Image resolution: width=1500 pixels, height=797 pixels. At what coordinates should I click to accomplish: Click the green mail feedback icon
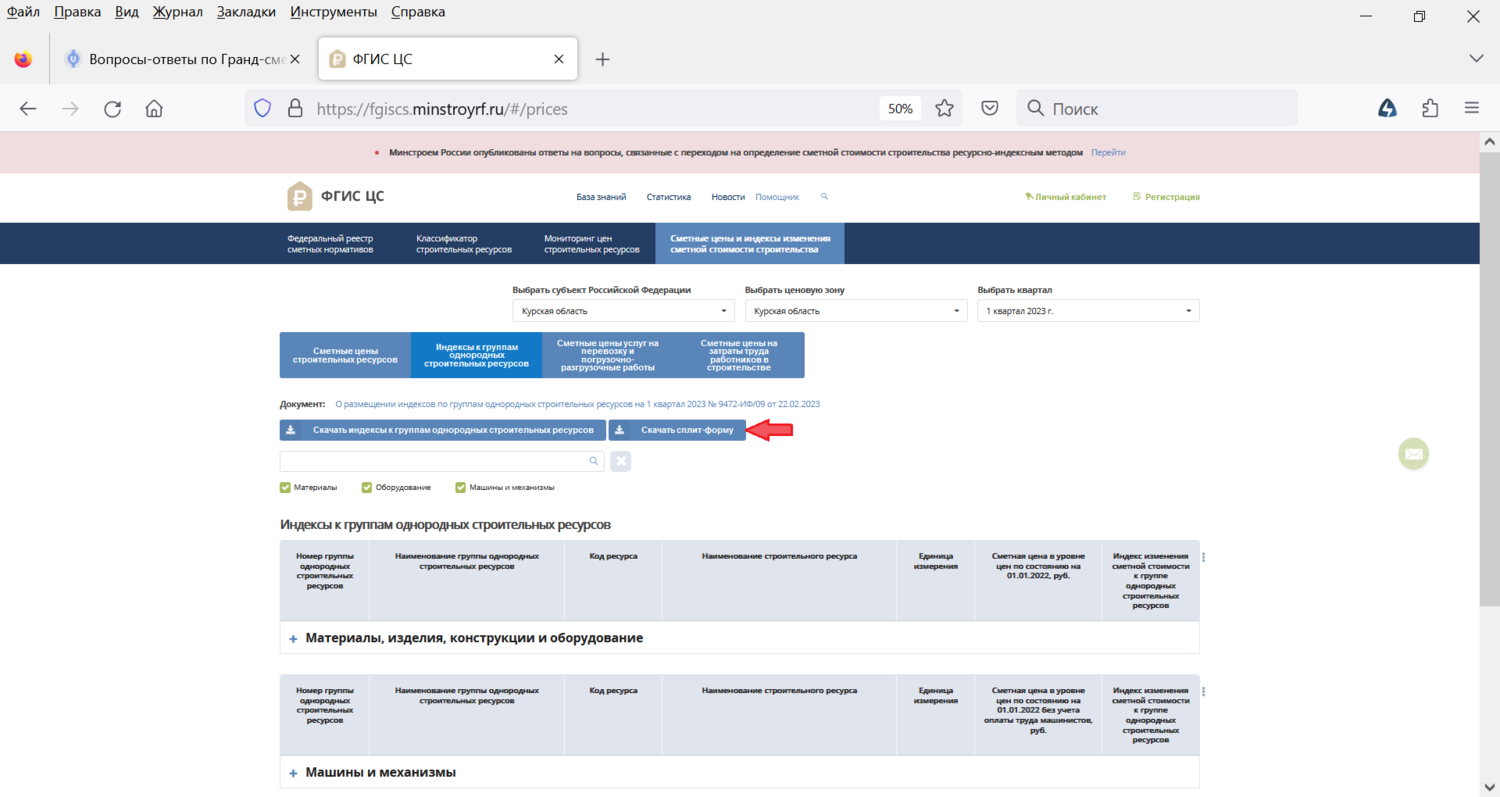[1413, 454]
